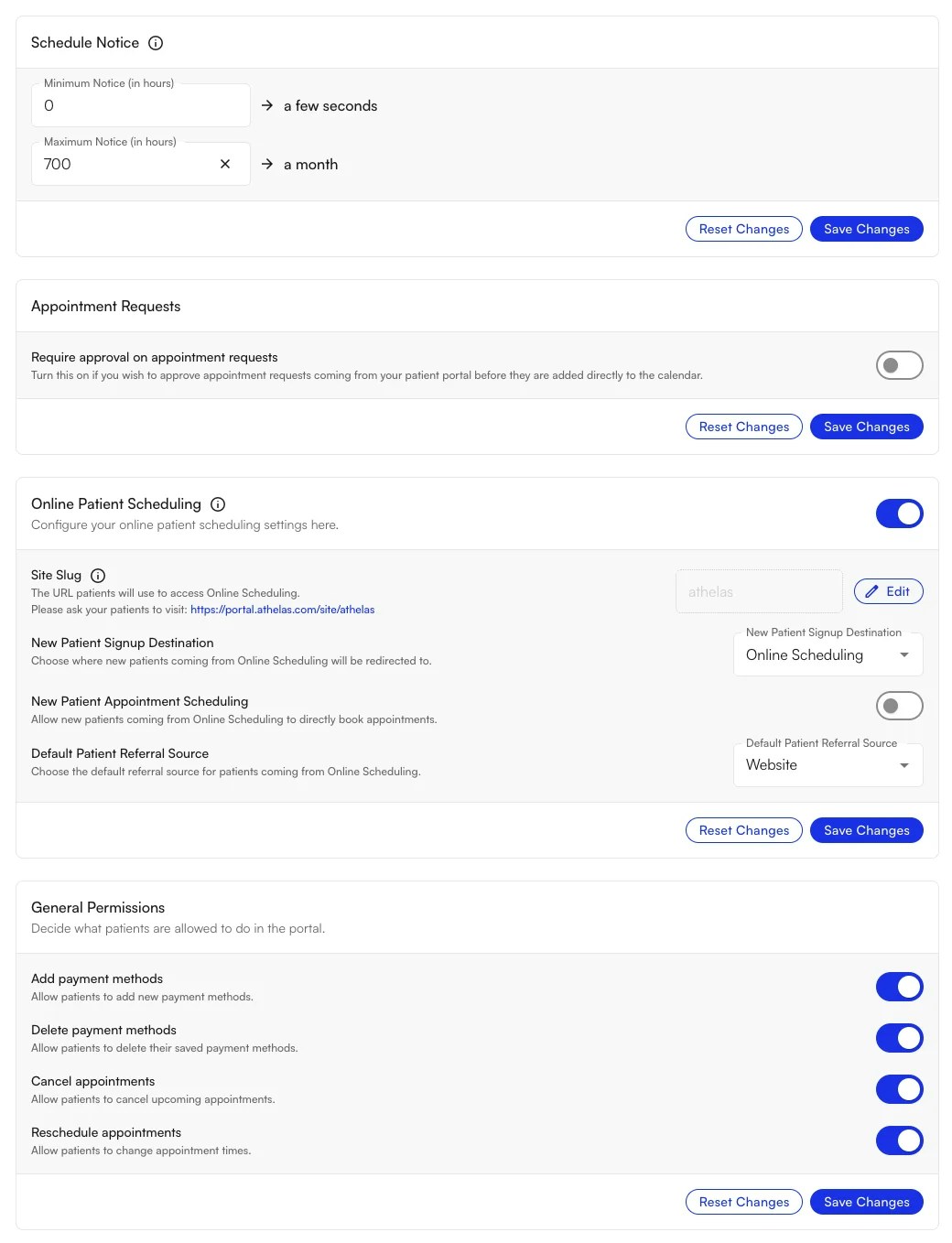This screenshot has width=952, height=1243.
Task: Click the arrow next to 'a month'
Action: [266, 164]
